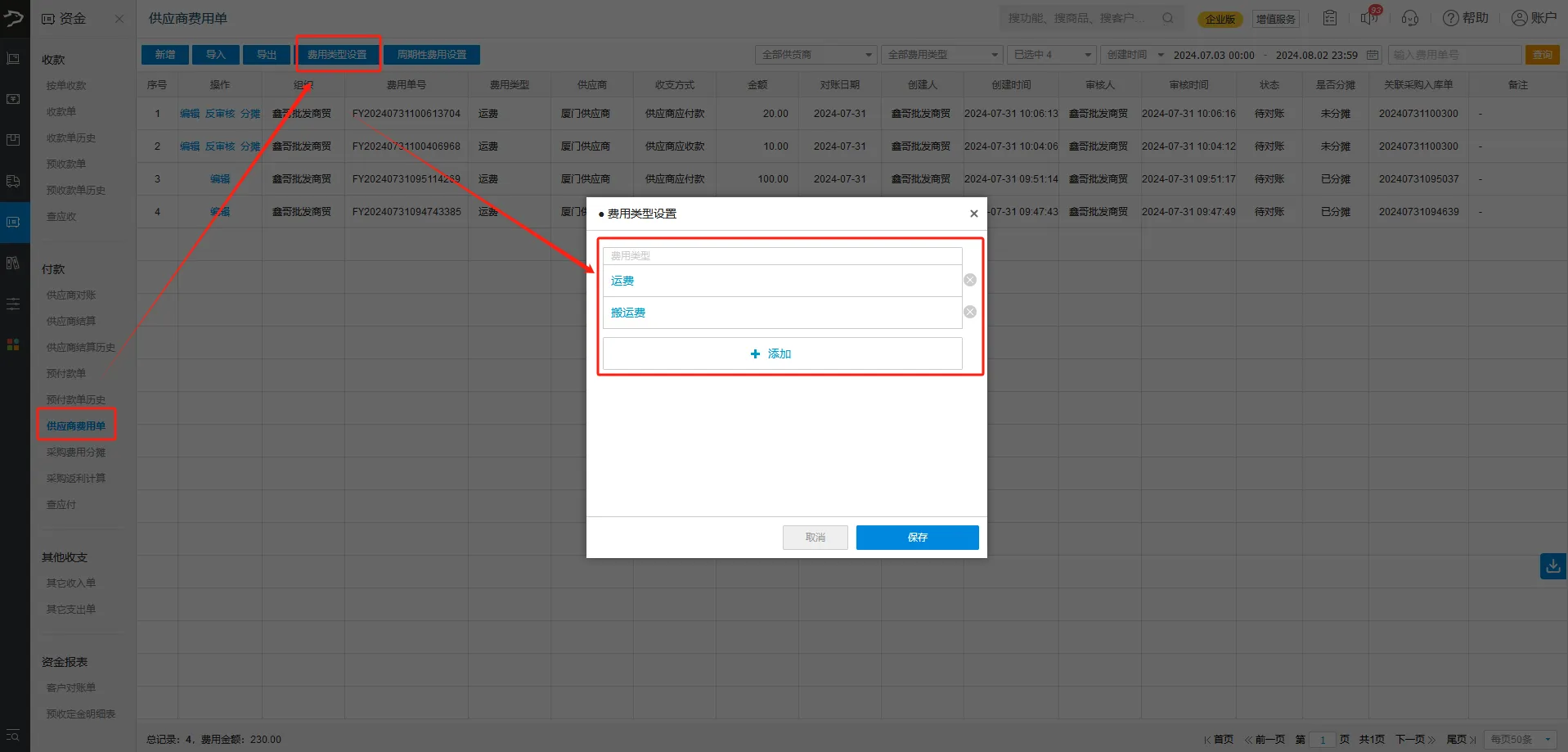This screenshot has width=1568, height=752.
Task: Click the clipboard task icon in header
Action: [1330, 18]
